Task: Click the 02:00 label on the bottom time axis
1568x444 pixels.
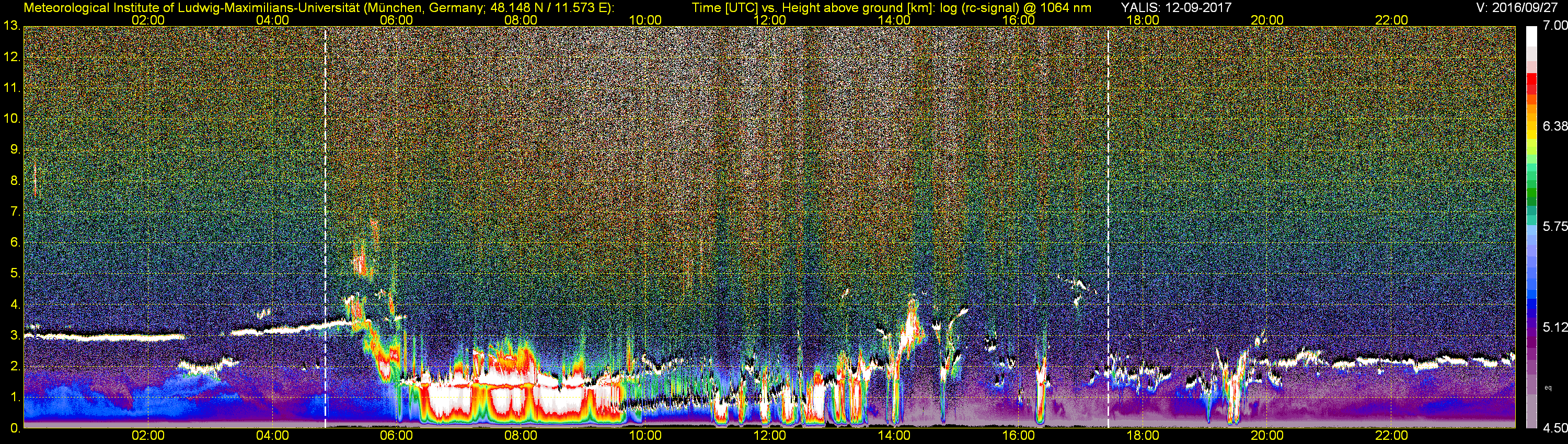Action: coord(148,436)
